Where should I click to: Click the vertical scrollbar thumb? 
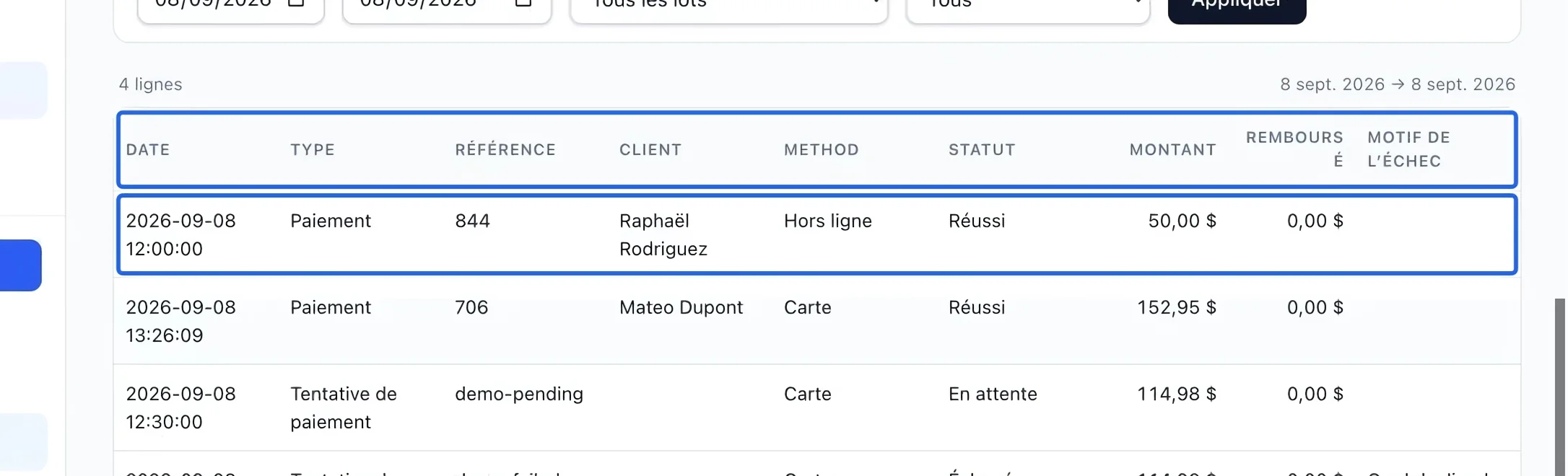1560,387
